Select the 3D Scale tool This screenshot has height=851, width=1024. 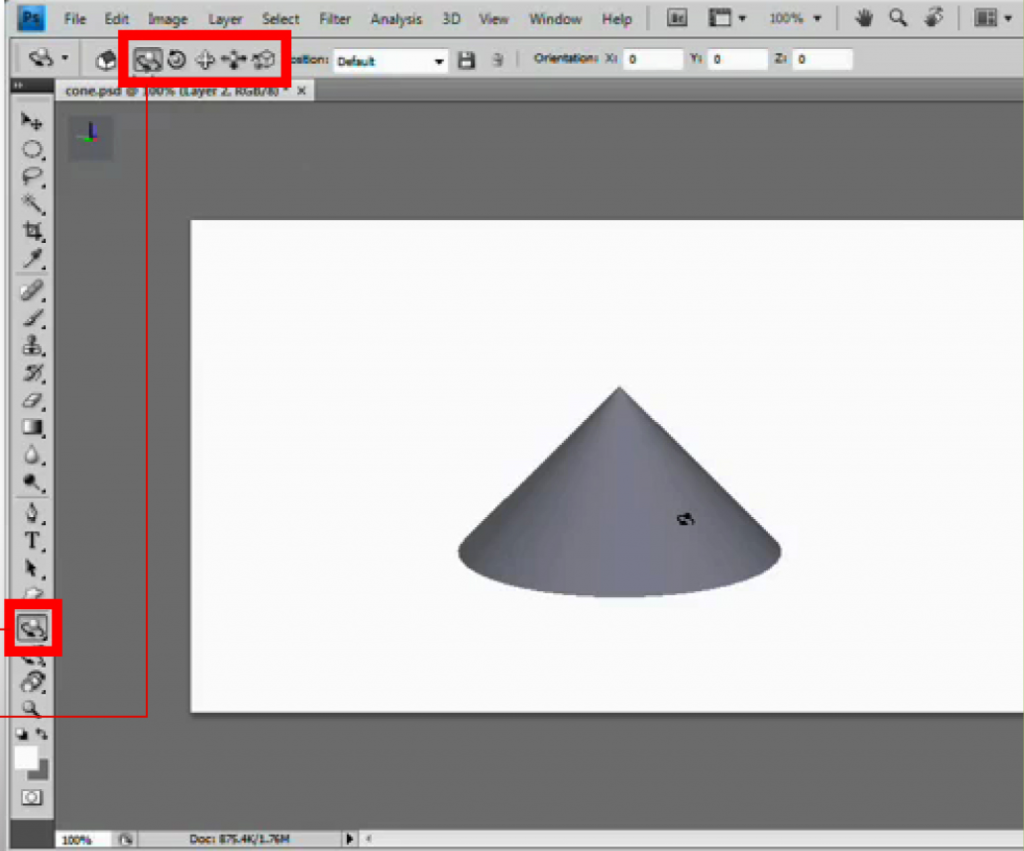click(263, 60)
